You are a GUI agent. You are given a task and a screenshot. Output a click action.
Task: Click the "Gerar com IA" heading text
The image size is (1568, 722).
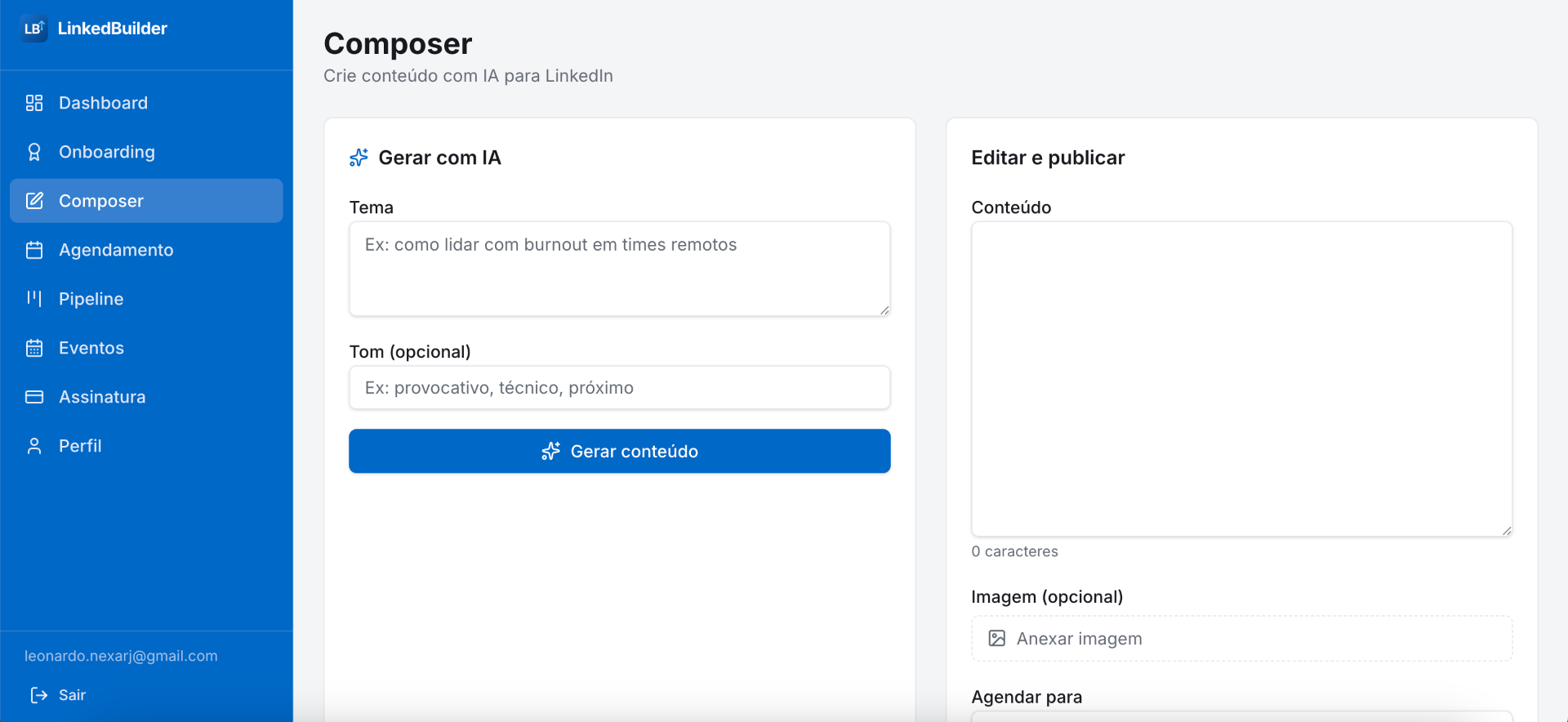(x=439, y=158)
